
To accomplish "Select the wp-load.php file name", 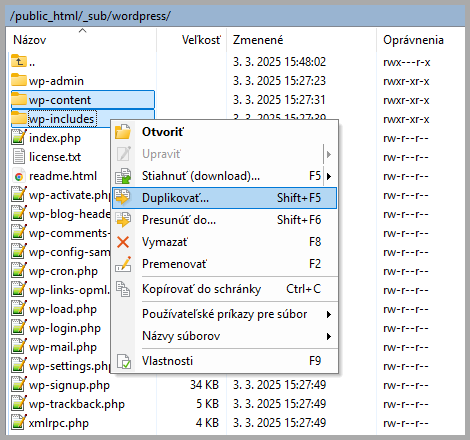I will 63,309.
